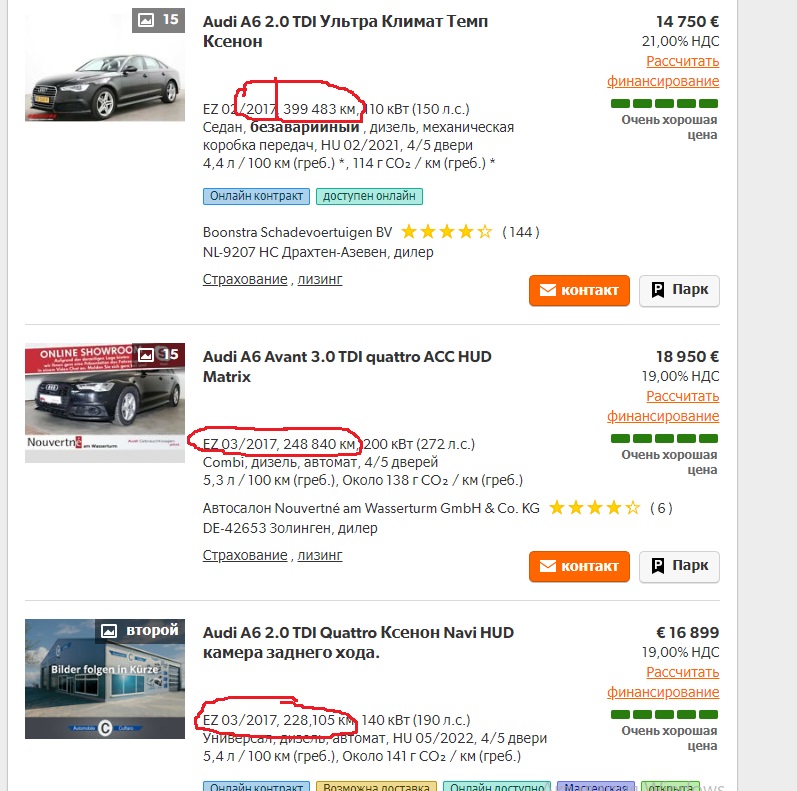Viewport: 797px width, 791px height.
Task: Open Рассчитать финансирование for € 16 899 Audi
Action: pos(663,682)
